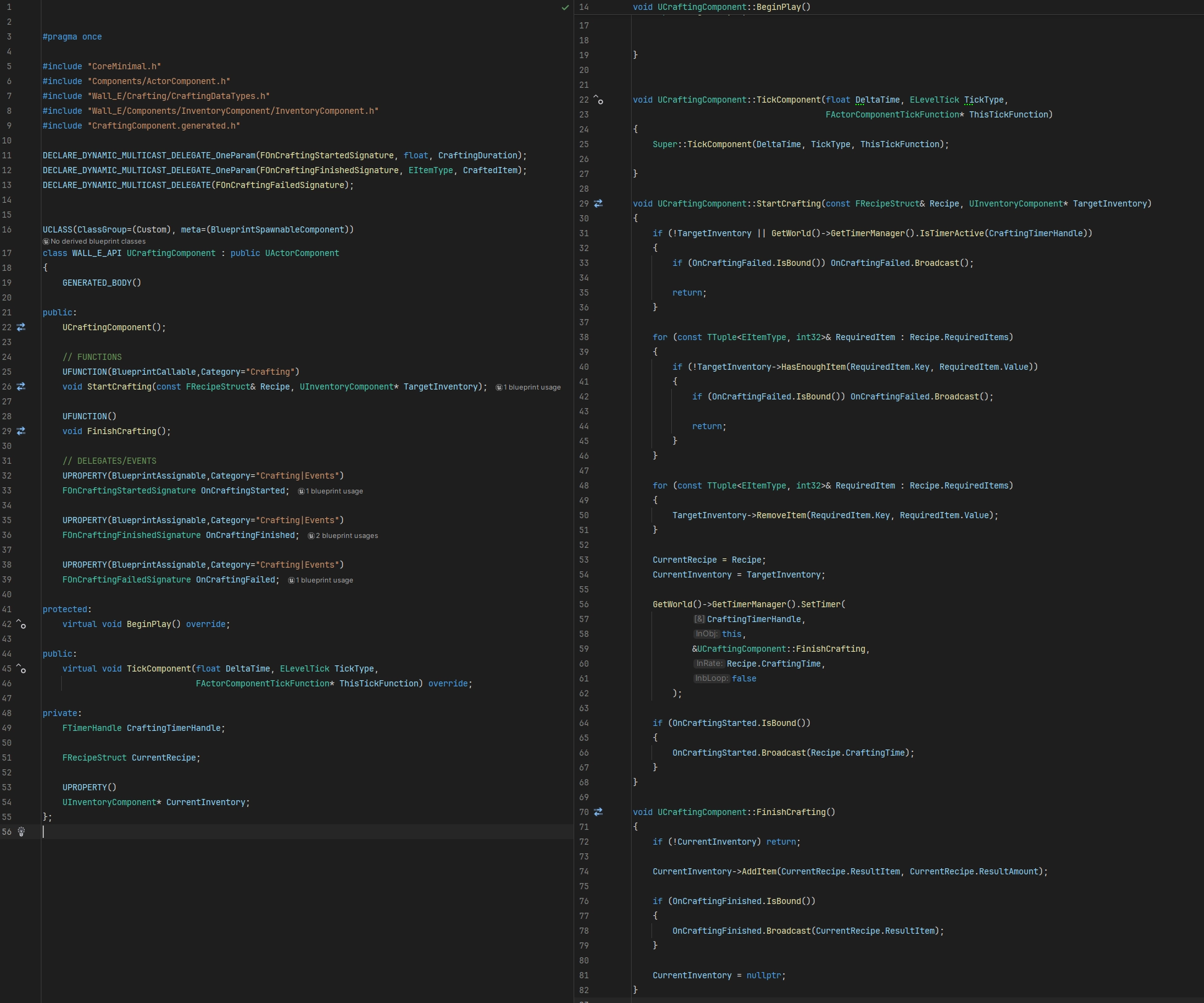The width and height of the screenshot is (1204, 1003).
Task: Click the override gutter icon for BeginPlay() override
Action: coord(21,624)
